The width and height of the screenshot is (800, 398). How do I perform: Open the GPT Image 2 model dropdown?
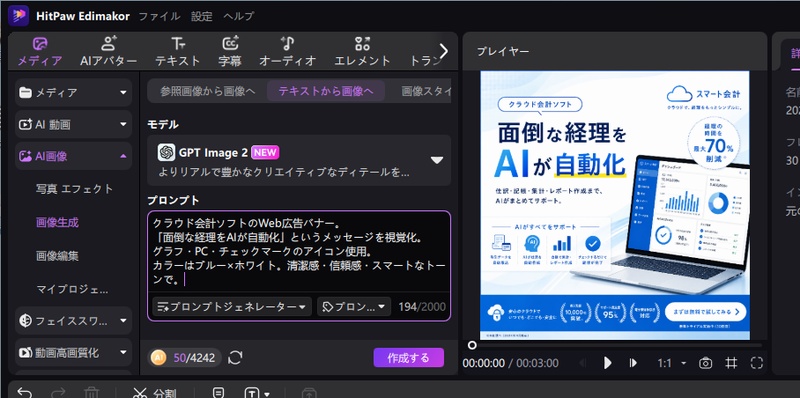(x=299, y=160)
